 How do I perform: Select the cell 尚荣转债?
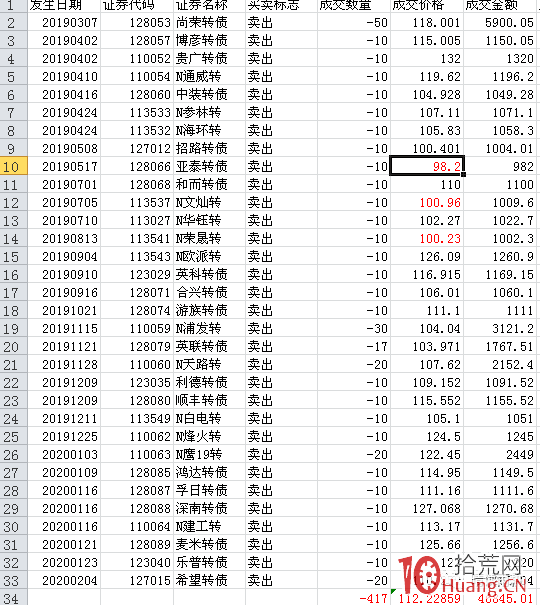pos(209,23)
